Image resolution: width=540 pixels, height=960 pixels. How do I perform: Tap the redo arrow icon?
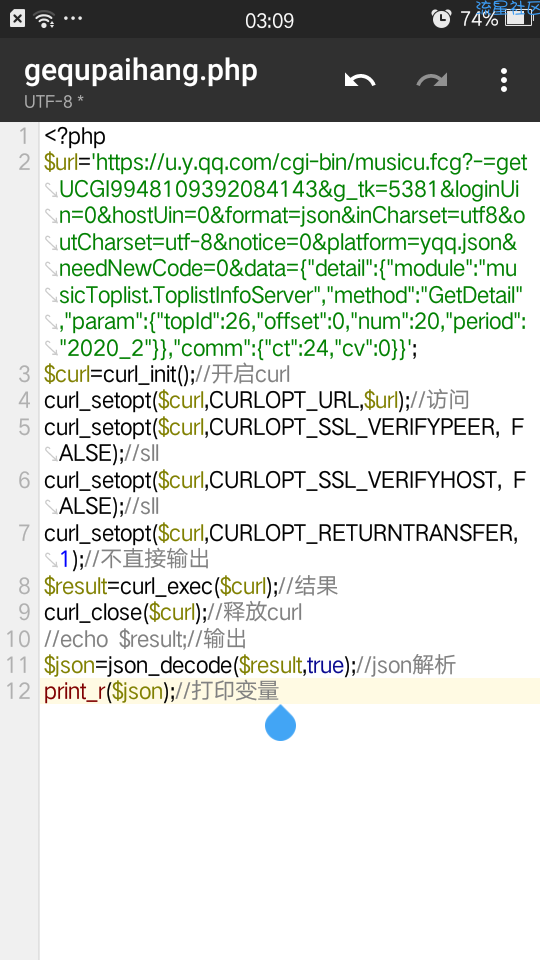coord(432,80)
